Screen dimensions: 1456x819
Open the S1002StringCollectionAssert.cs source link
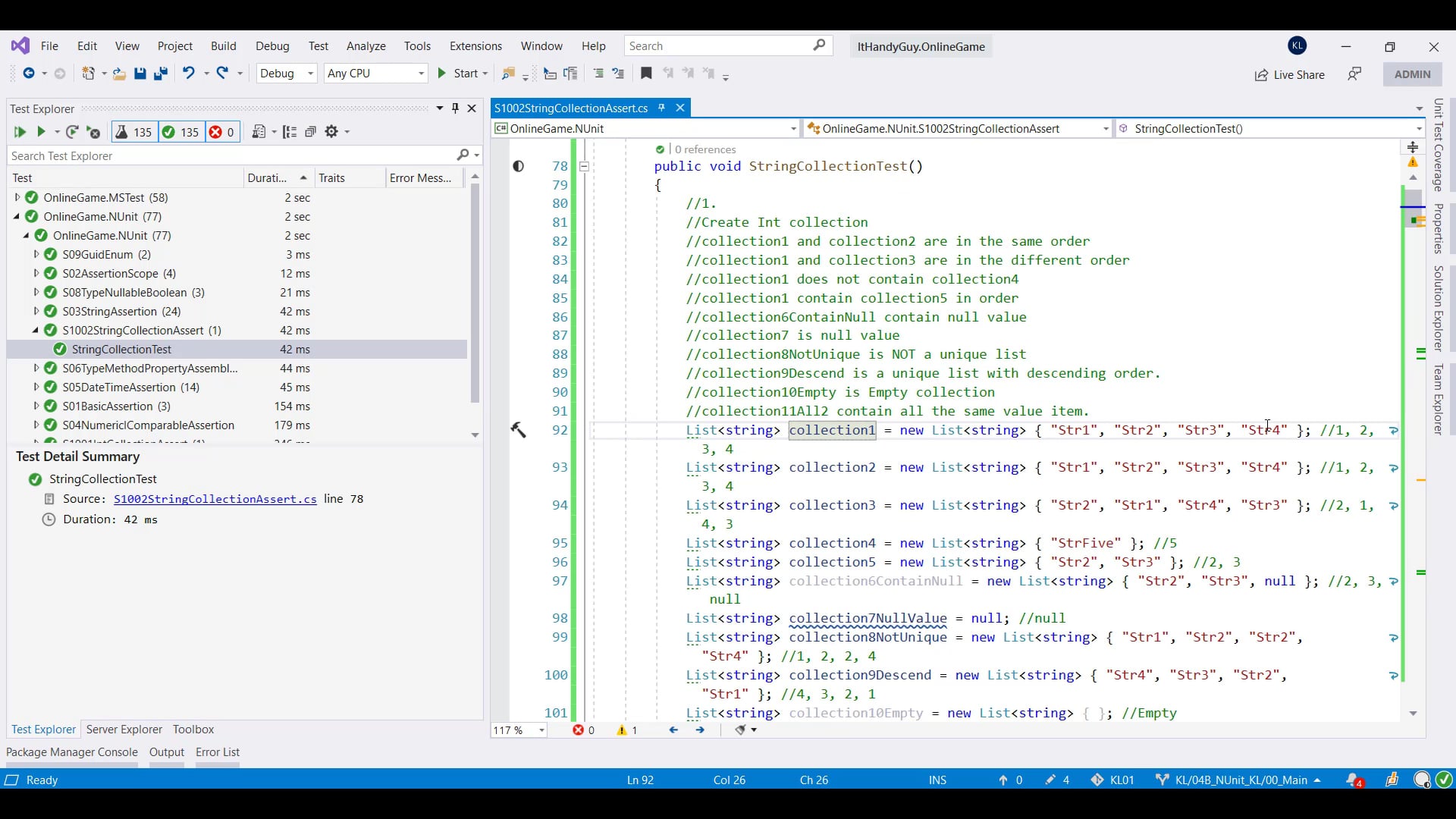(x=215, y=499)
